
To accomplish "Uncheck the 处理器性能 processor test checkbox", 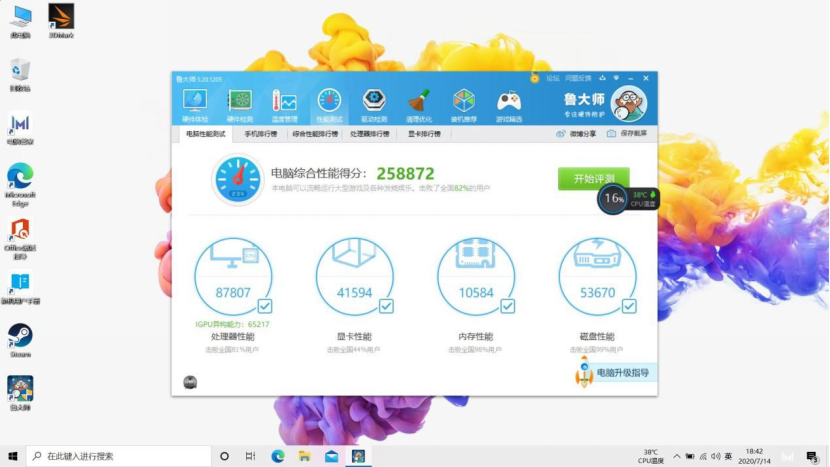I will pyautogui.click(x=265, y=306).
